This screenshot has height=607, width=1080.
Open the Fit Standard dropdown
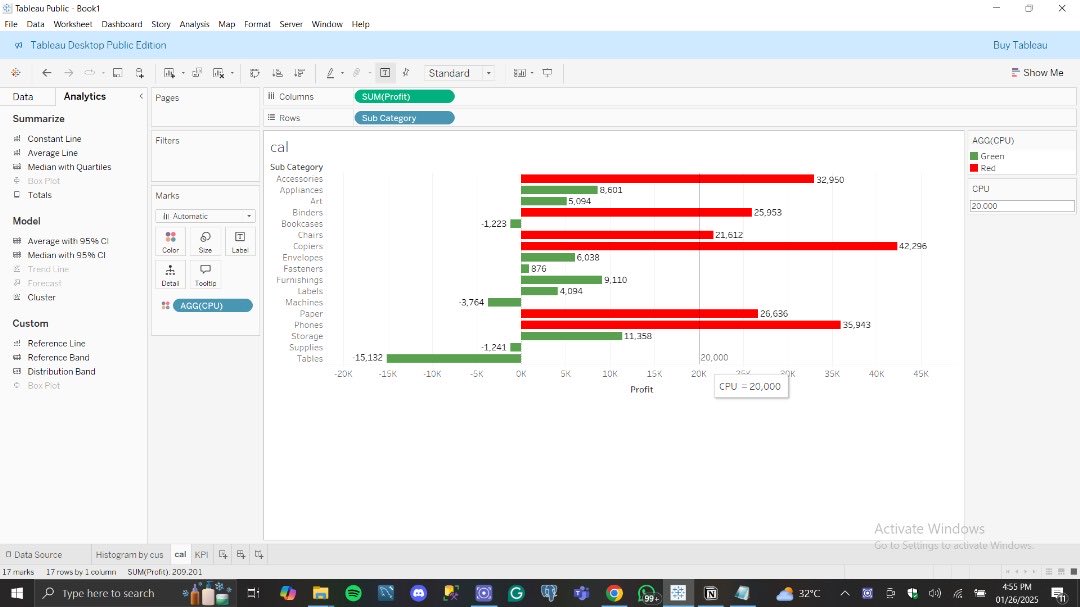coord(459,73)
